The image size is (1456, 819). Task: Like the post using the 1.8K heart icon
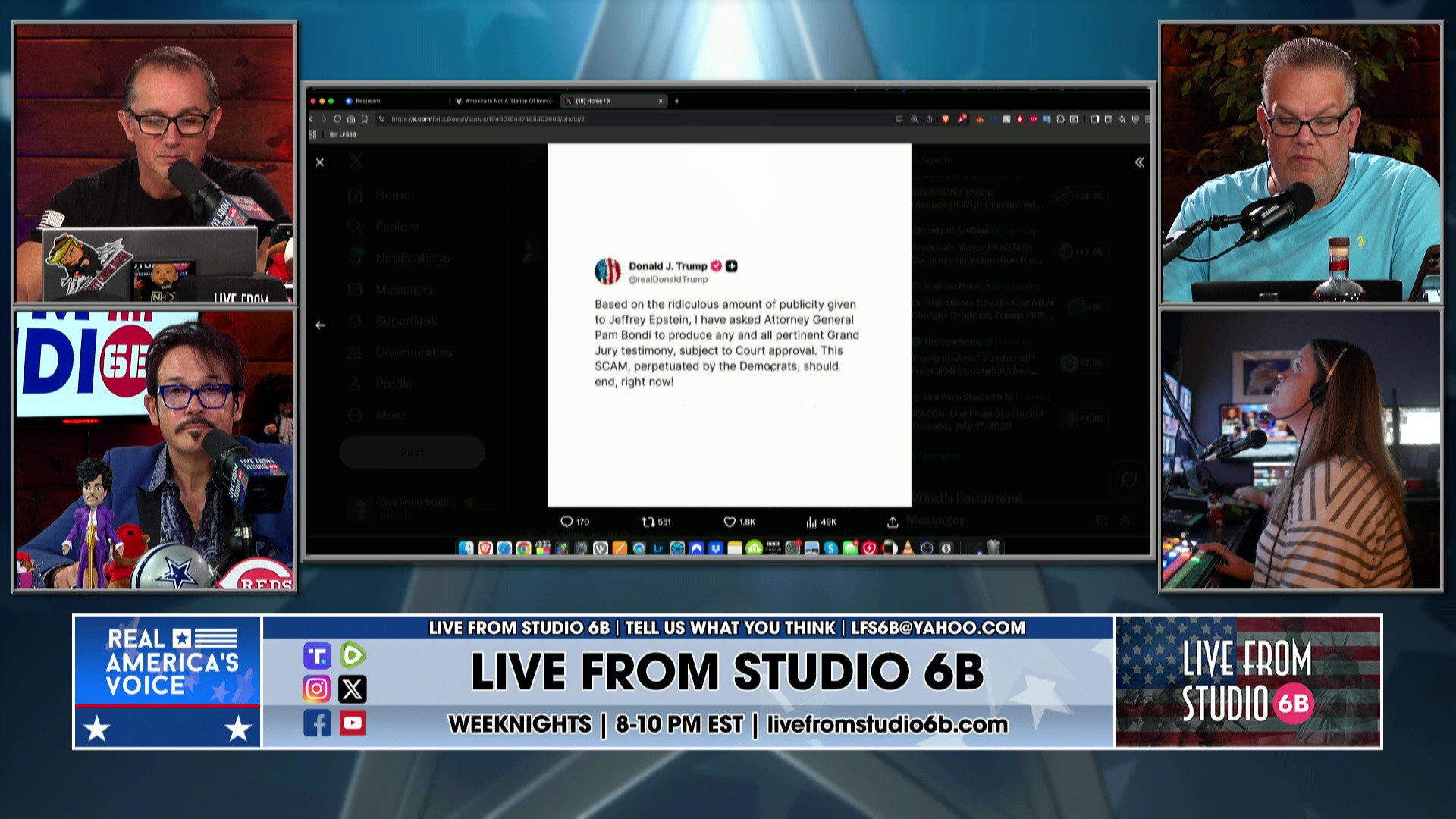click(739, 522)
